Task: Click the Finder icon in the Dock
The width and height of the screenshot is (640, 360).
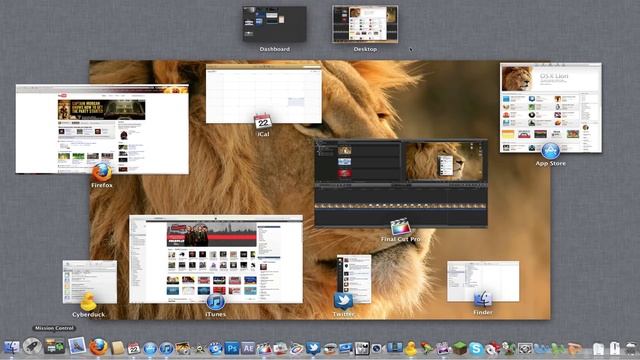Action: tap(11, 347)
